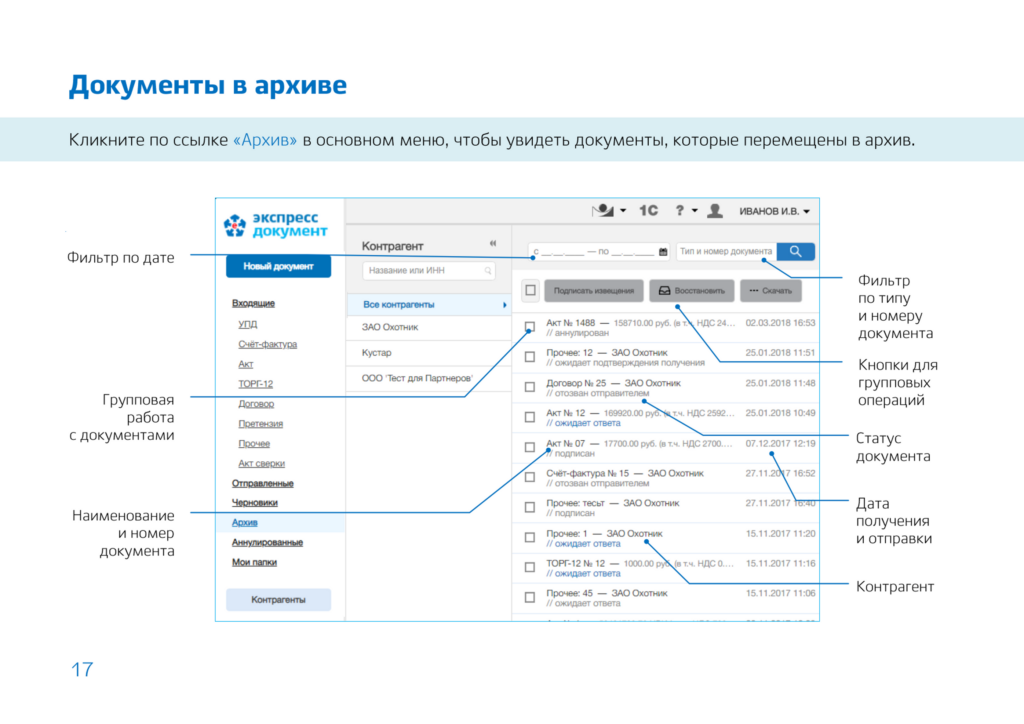Click the Скачать button

[x=771, y=291]
